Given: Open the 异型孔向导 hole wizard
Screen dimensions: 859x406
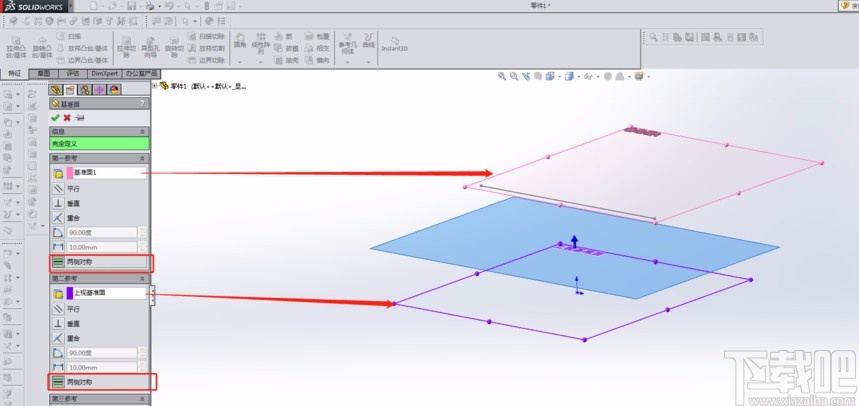Looking at the screenshot, I should [150, 48].
